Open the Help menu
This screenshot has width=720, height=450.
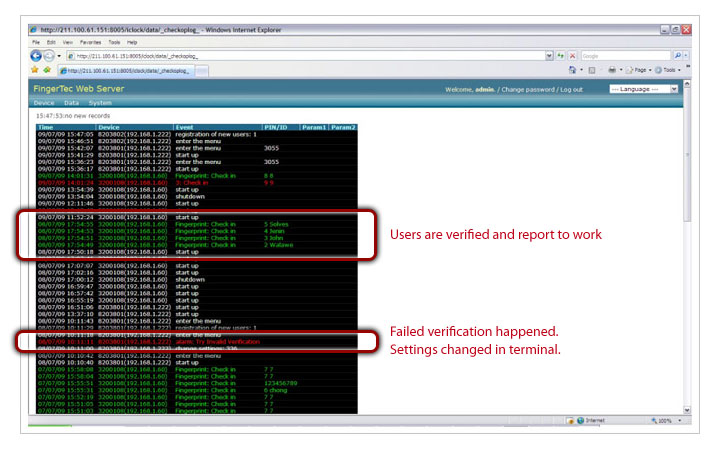[x=132, y=42]
